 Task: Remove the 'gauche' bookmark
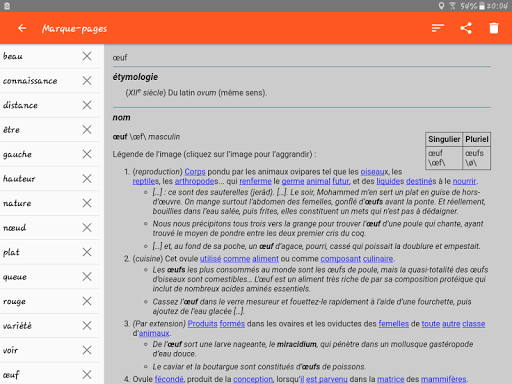[87, 154]
